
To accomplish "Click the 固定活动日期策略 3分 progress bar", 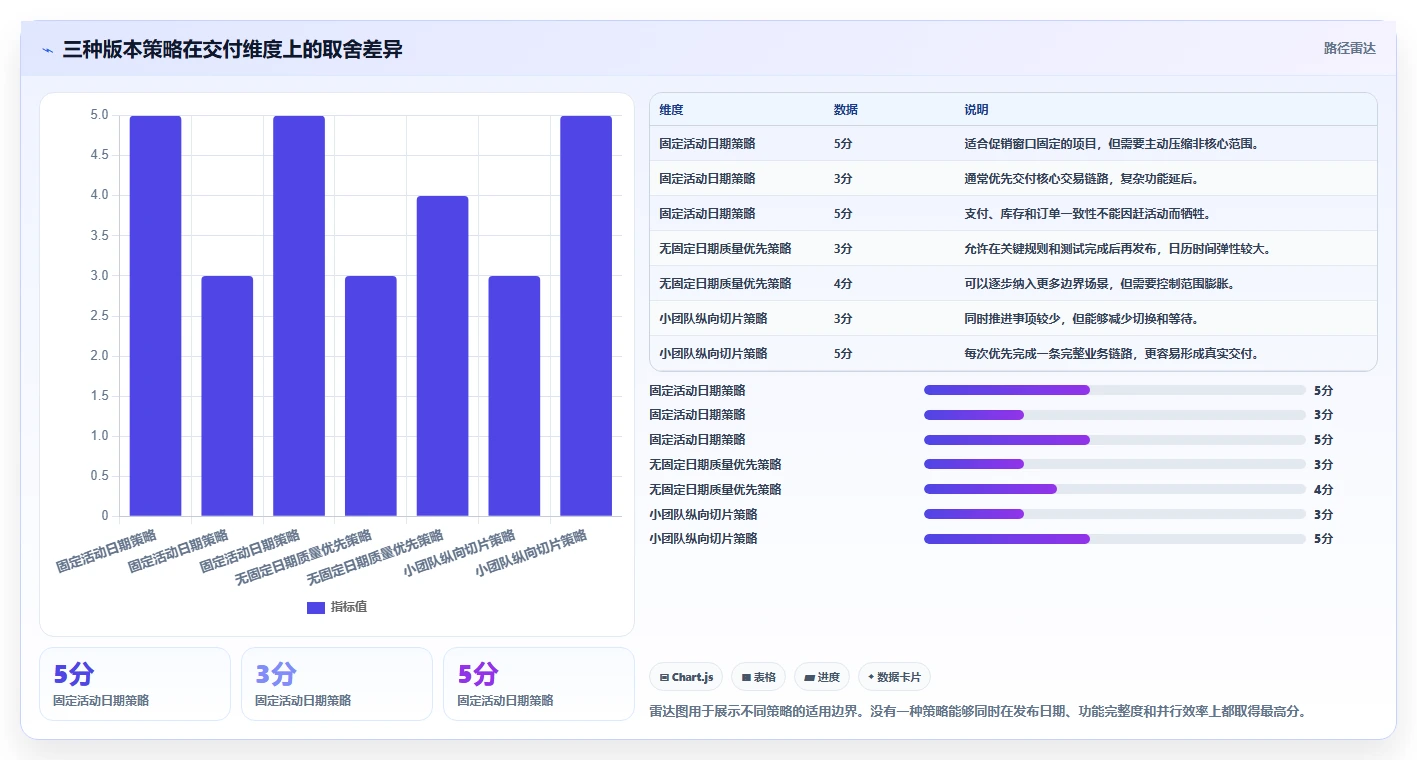I will 1115,414.
